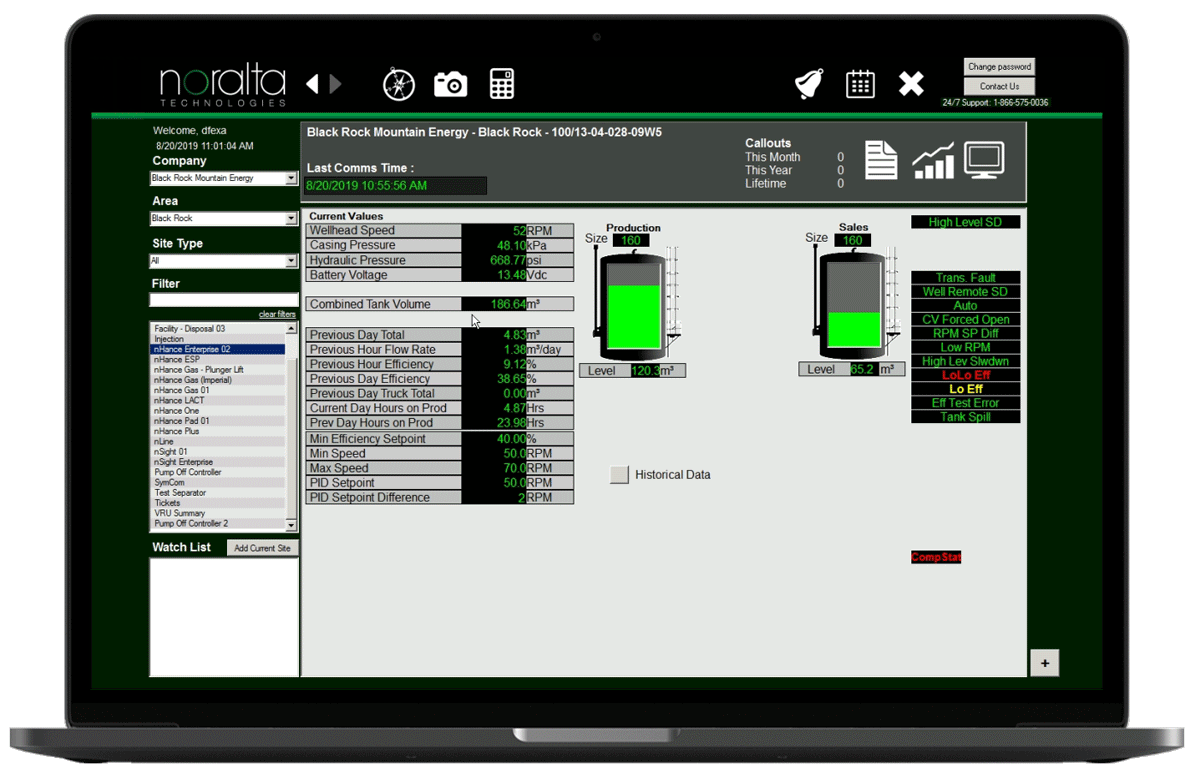The height and width of the screenshot is (776, 1200).
Task: Click the Sales tank Size value
Action: click(851, 240)
